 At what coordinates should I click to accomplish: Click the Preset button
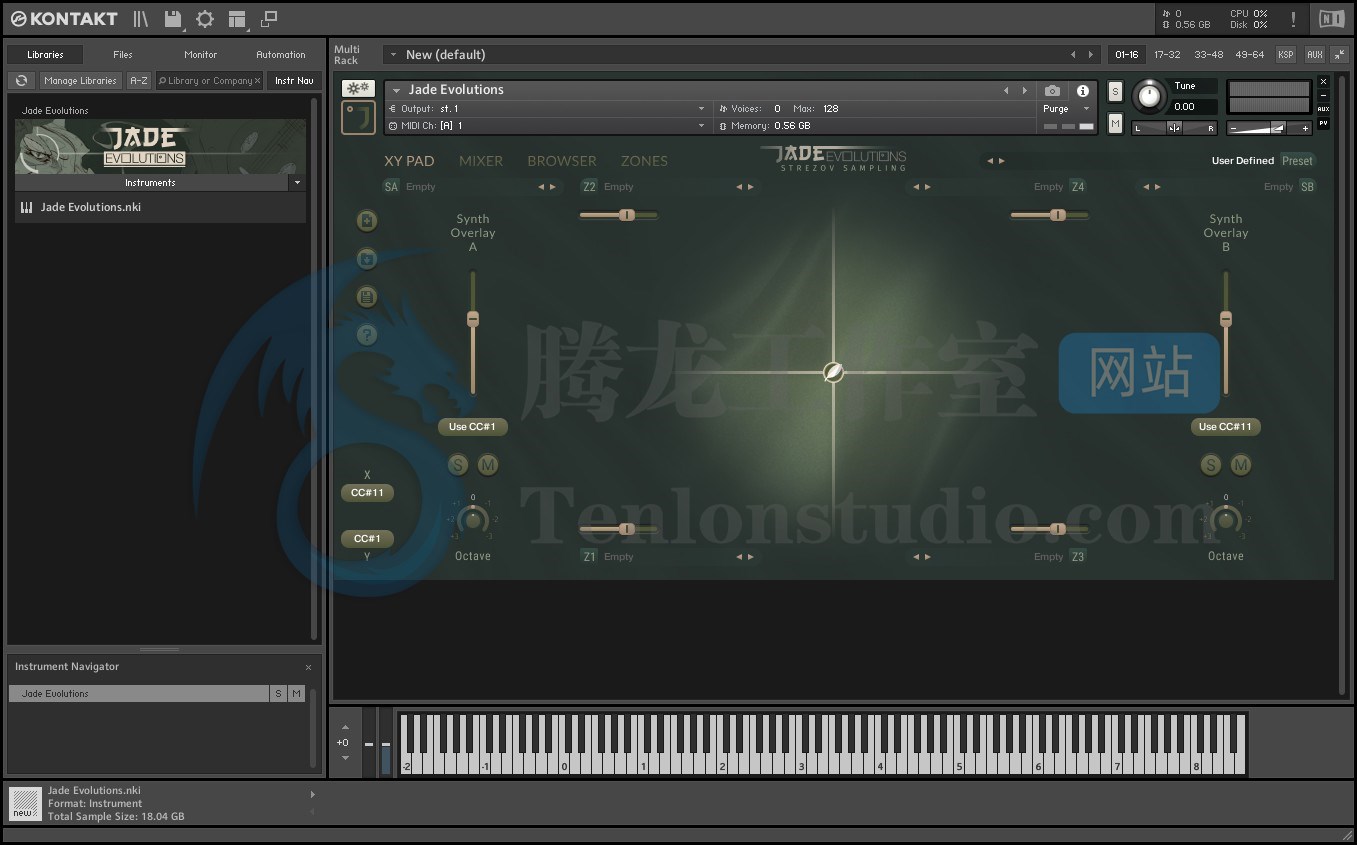[1297, 161]
